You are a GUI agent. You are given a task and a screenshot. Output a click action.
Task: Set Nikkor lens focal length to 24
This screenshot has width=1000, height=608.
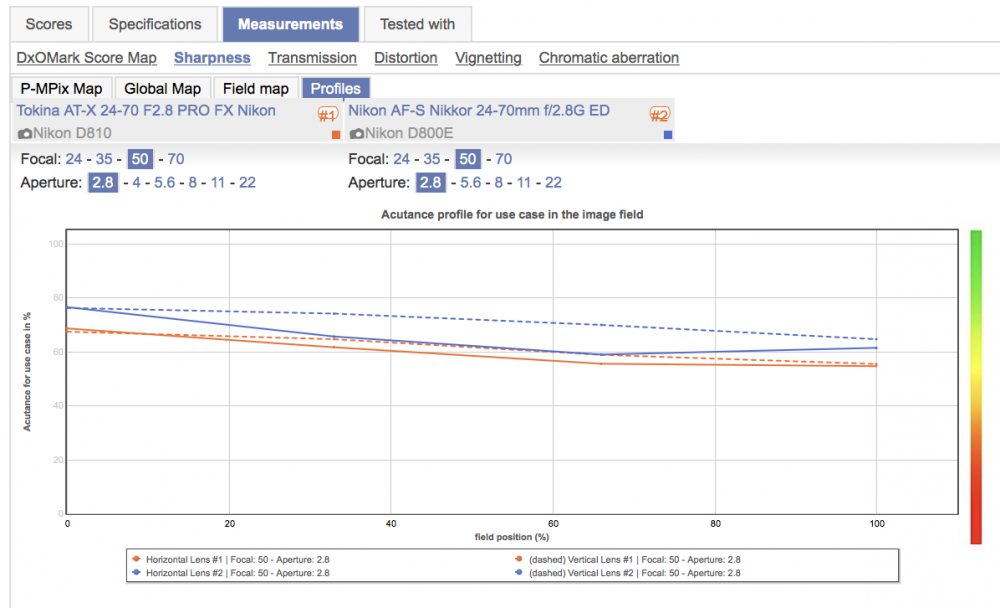pos(402,159)
